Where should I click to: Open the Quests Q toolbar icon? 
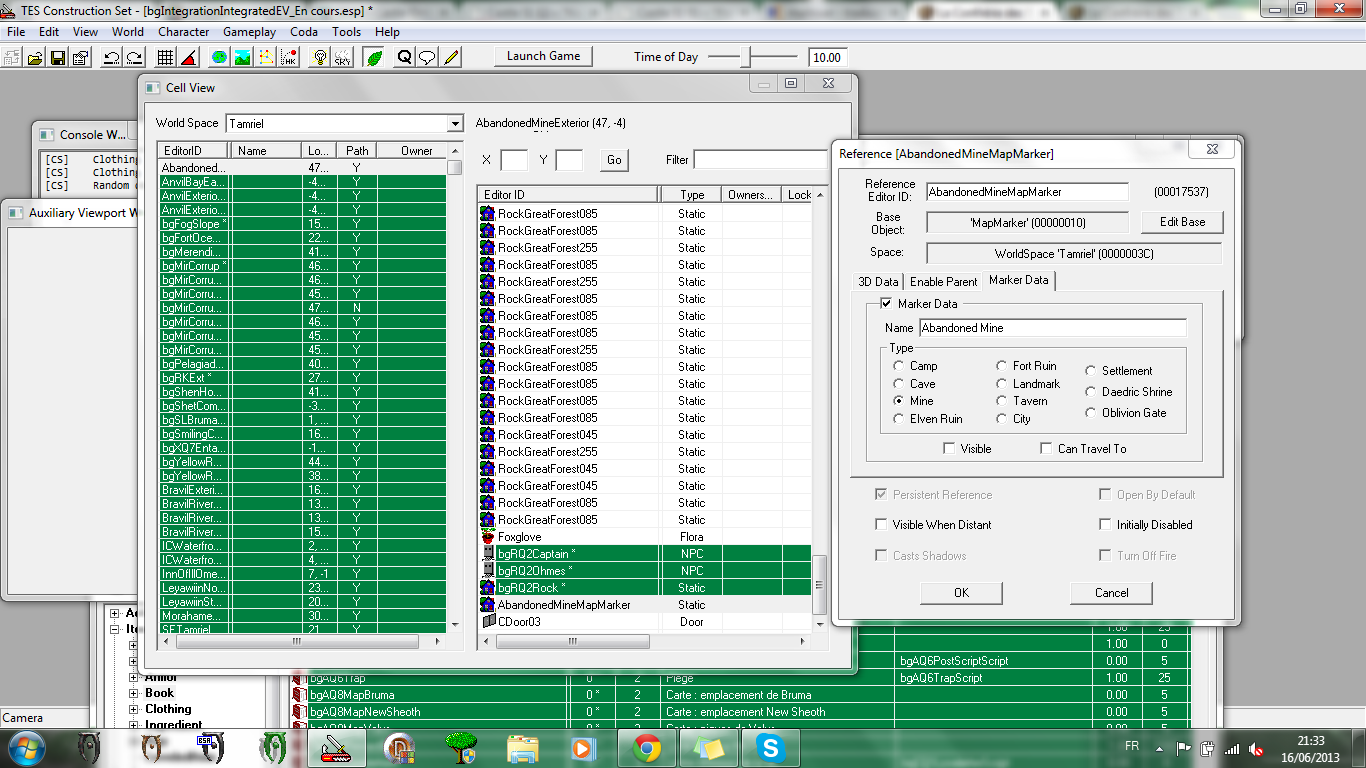tap(405, 57)
